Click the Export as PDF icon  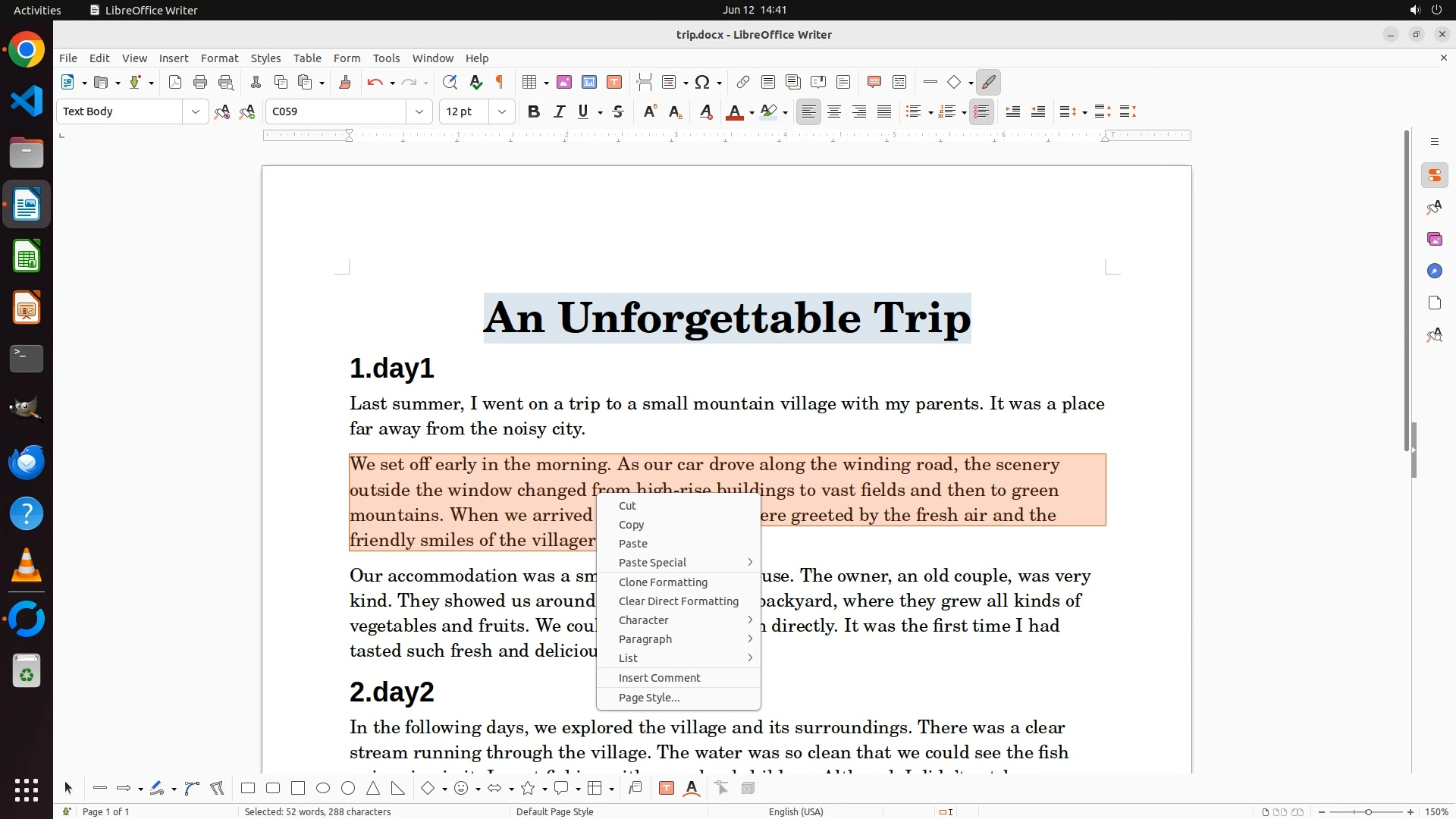[x=175, y=83]
